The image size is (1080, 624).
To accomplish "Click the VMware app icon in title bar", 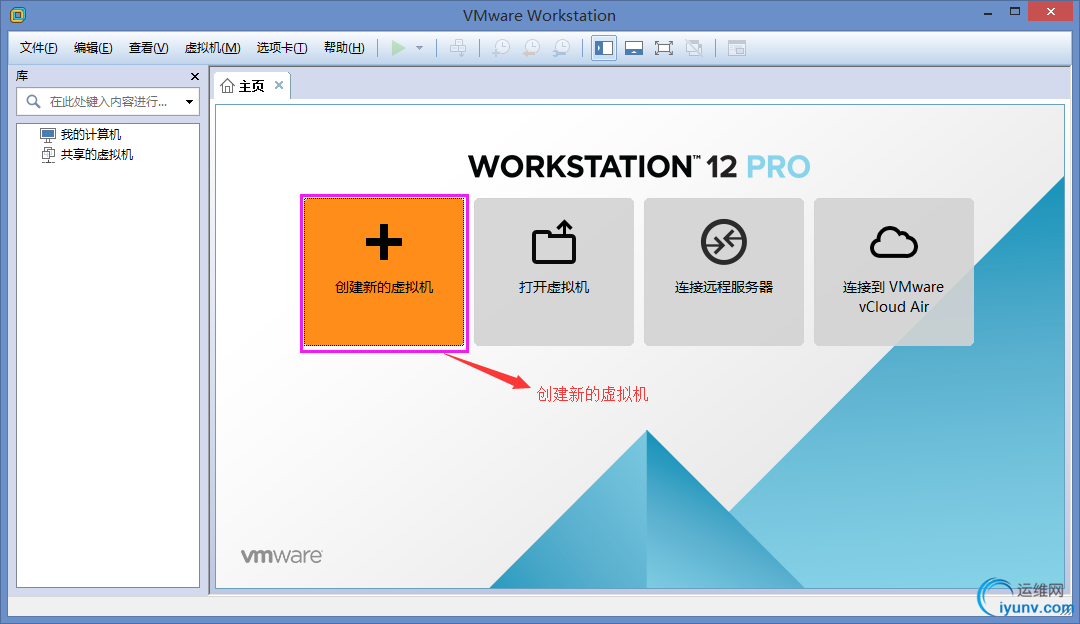I will tap(18, 14).
